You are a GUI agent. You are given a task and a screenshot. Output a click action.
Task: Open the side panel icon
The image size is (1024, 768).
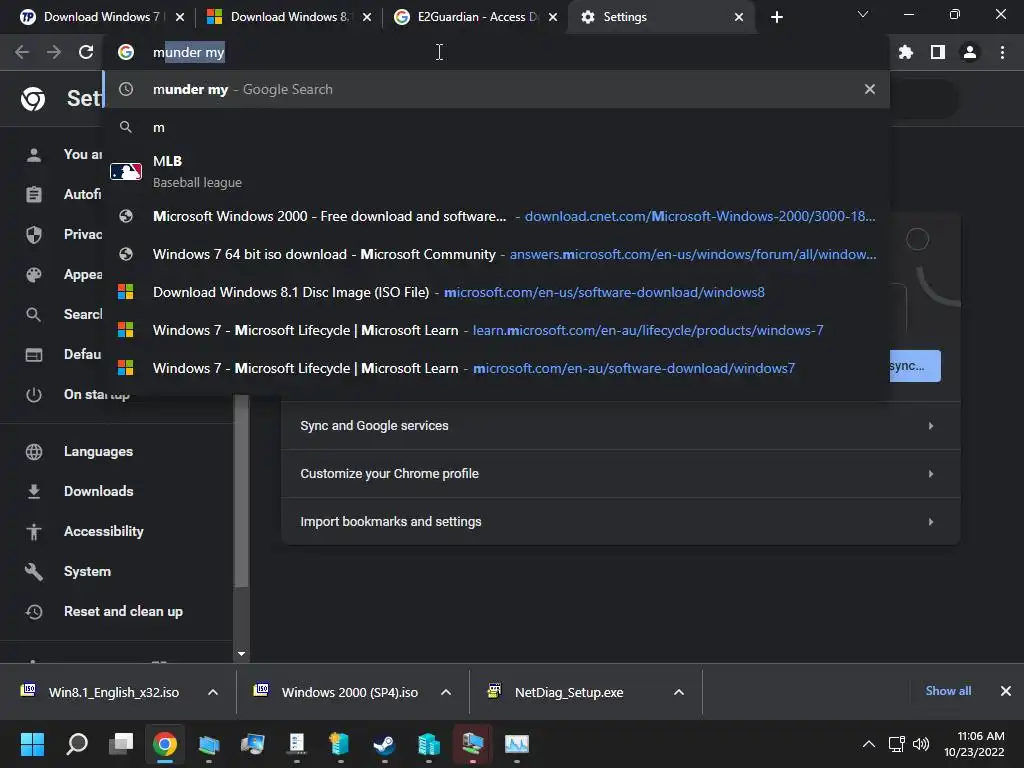tap(938, 52)
